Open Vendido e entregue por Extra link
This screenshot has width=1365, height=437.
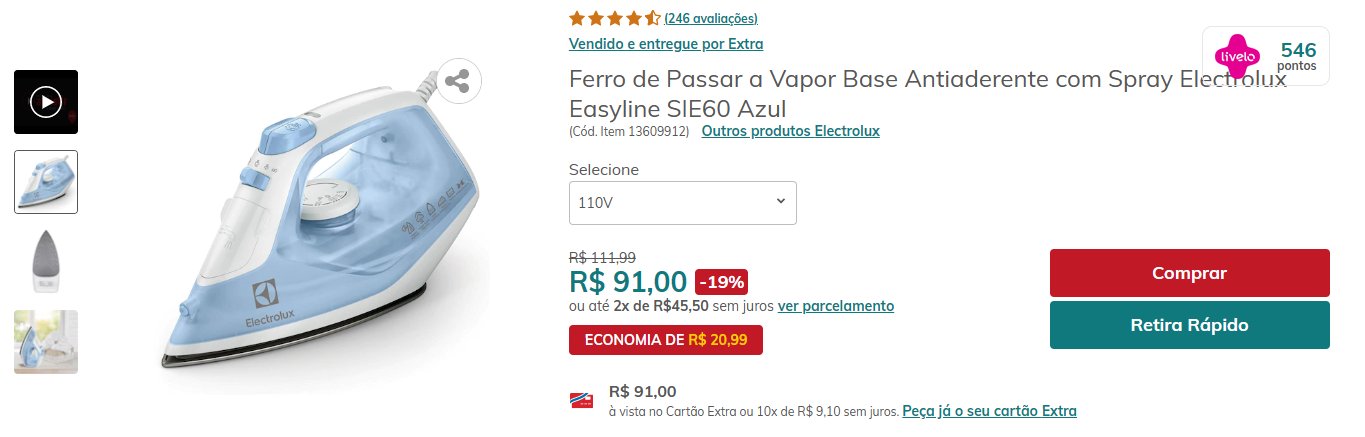point(666,44)
